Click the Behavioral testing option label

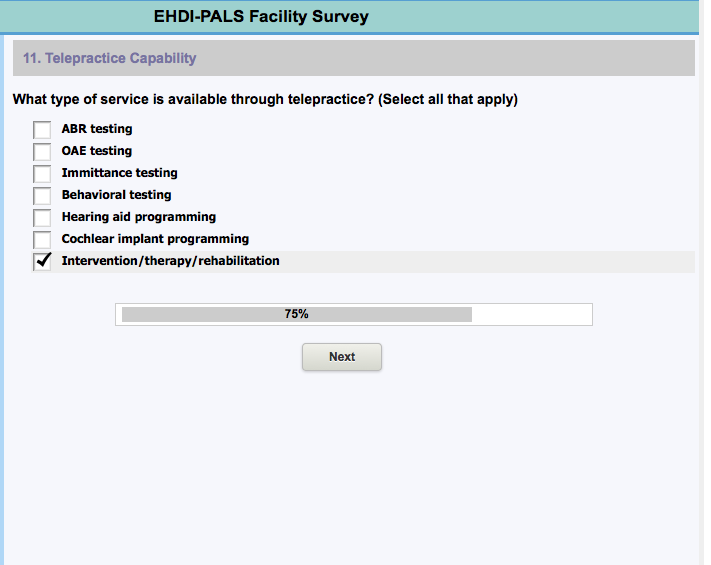click(116, 195)
